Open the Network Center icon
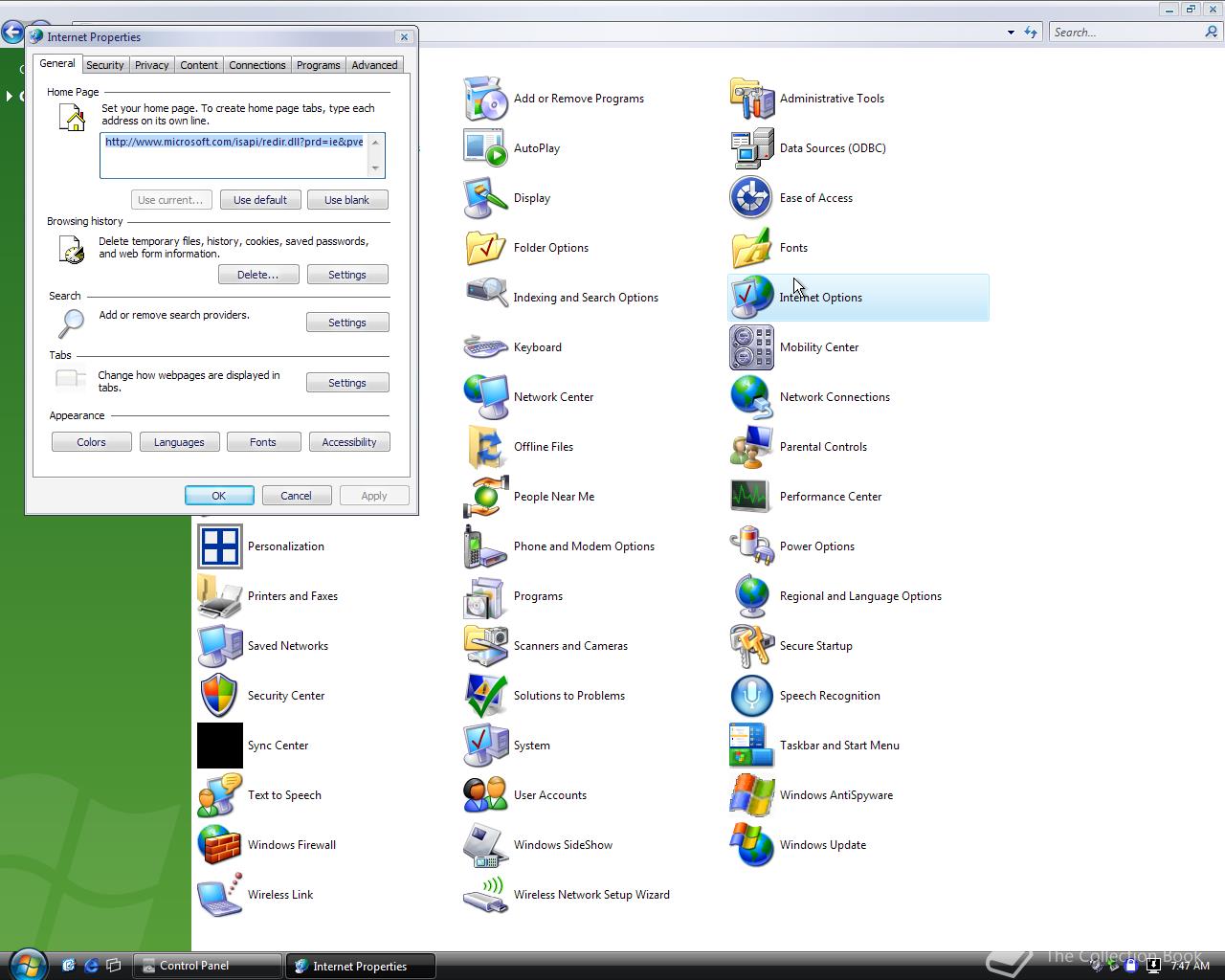1225x980 pixels. pos(485,397)
